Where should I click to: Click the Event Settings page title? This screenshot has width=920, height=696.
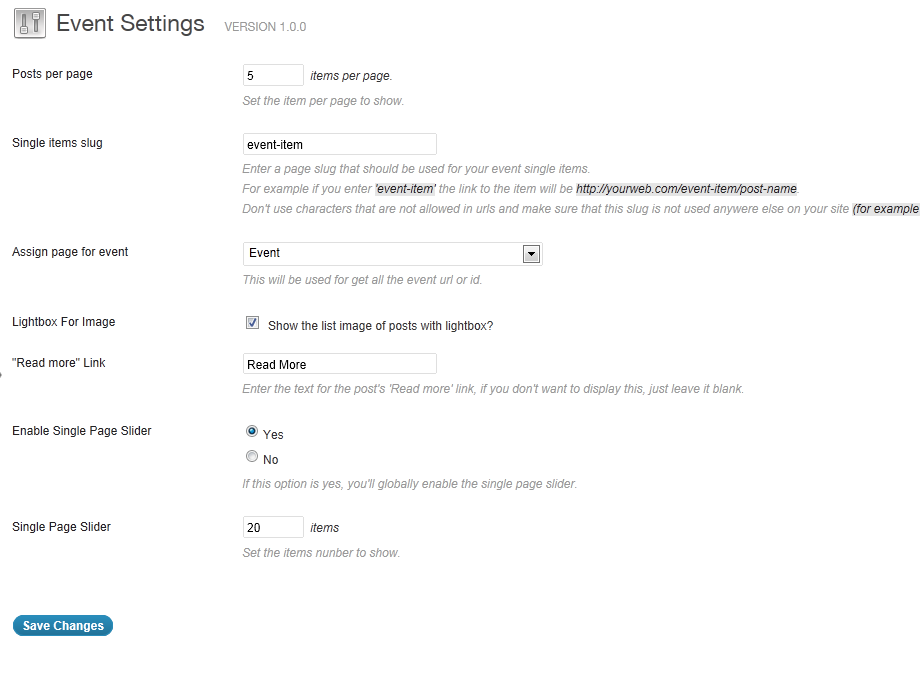tap(130, 23)
